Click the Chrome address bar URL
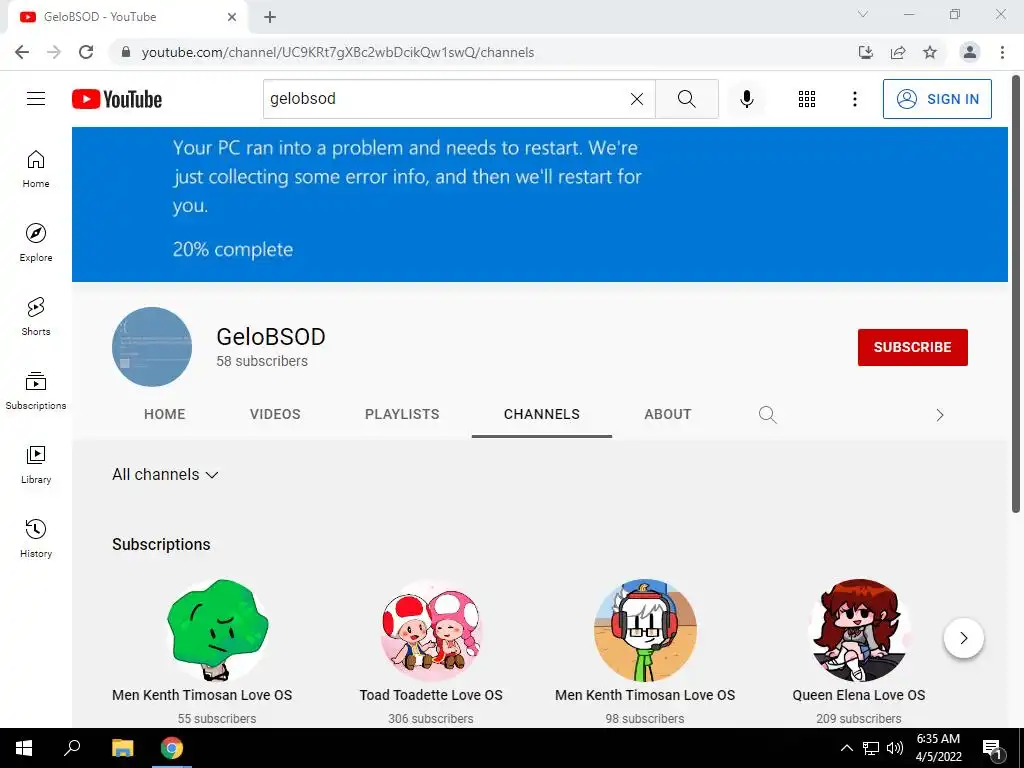Image resolution: width=1024 pixels, height=768 pixels. click(x=338, y=52)
